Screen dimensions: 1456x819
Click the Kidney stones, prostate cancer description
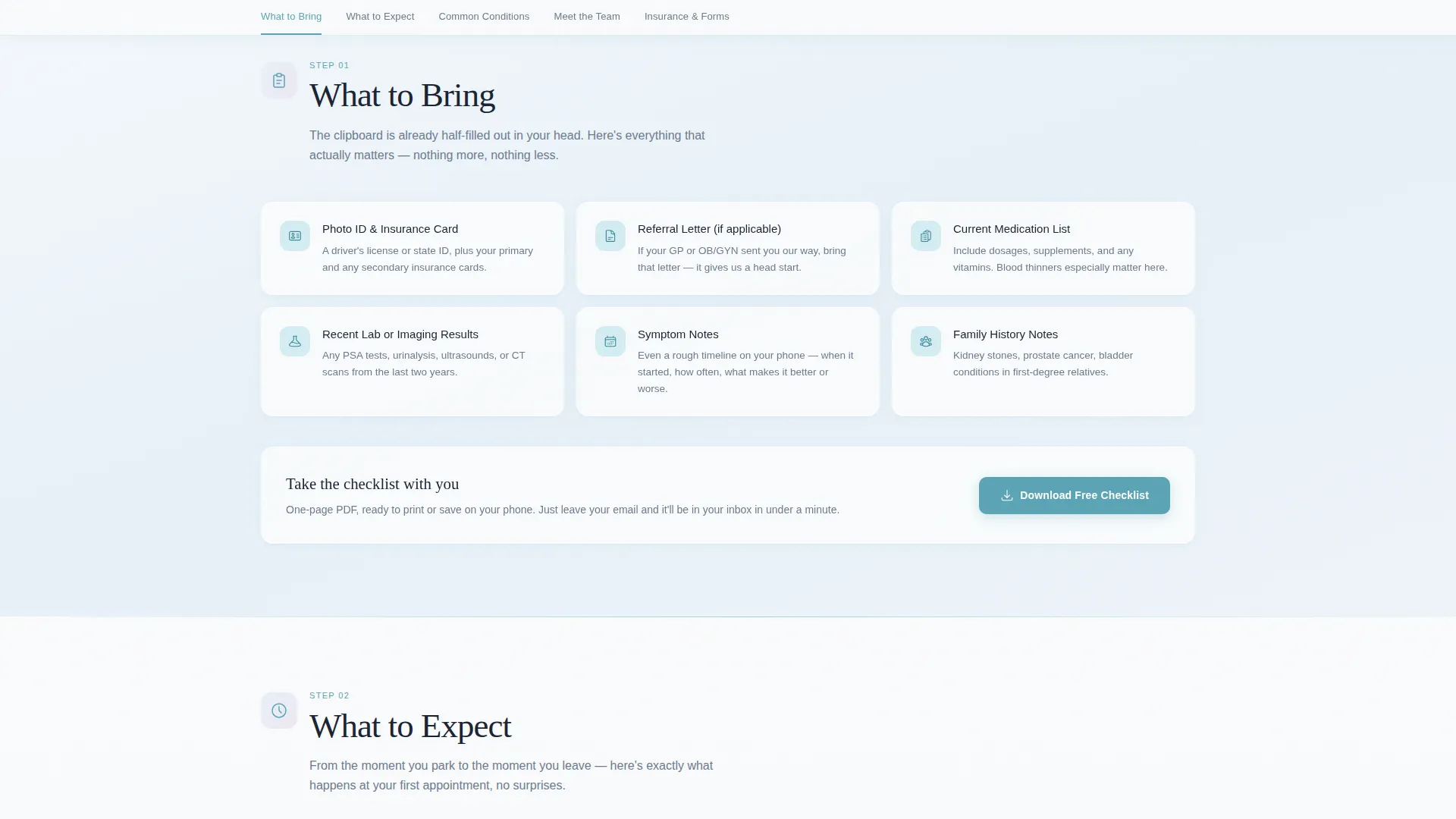pyautogui.click(x=1043, y=364)
